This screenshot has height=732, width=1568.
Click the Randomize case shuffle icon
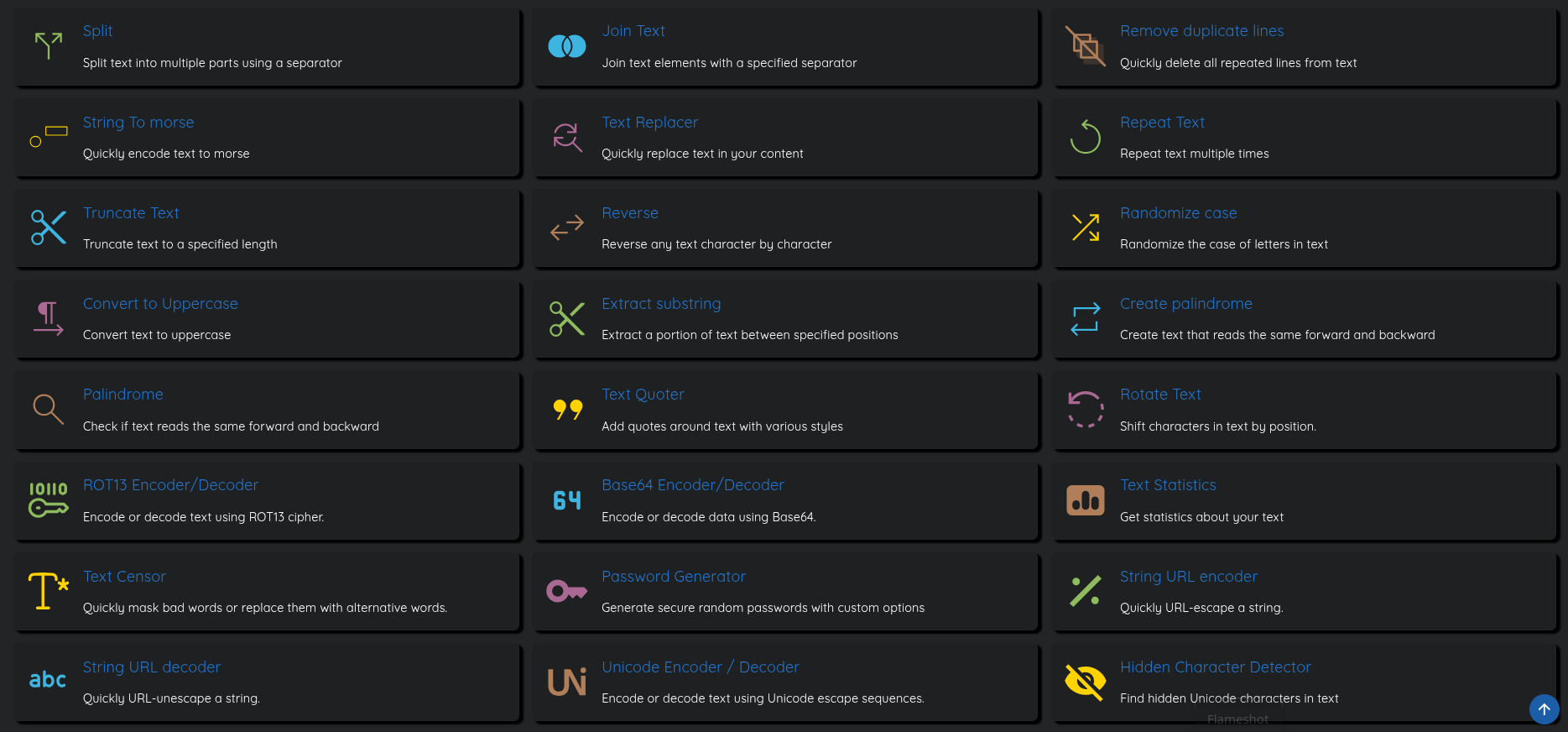pyautogui.click(x=1085, y=227)
